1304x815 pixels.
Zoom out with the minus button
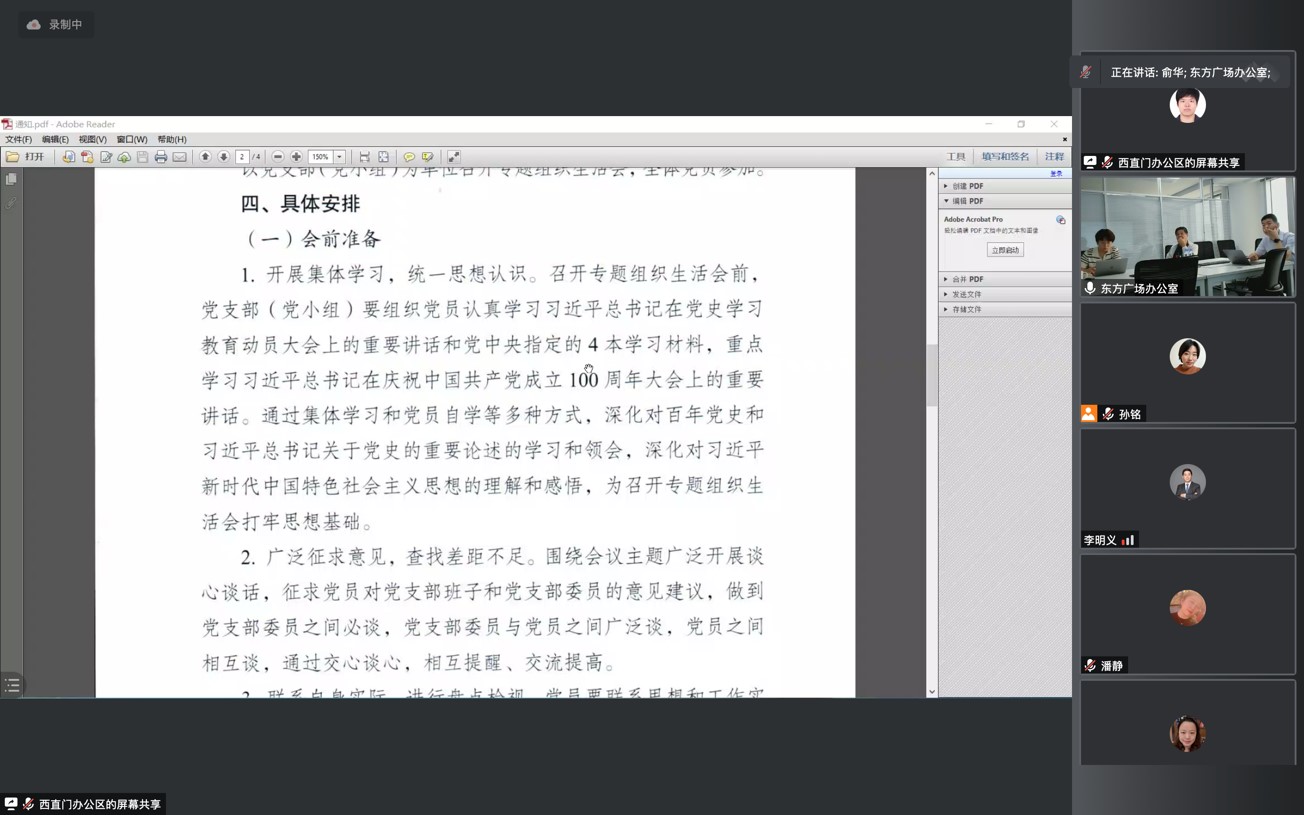coord(278,157)
